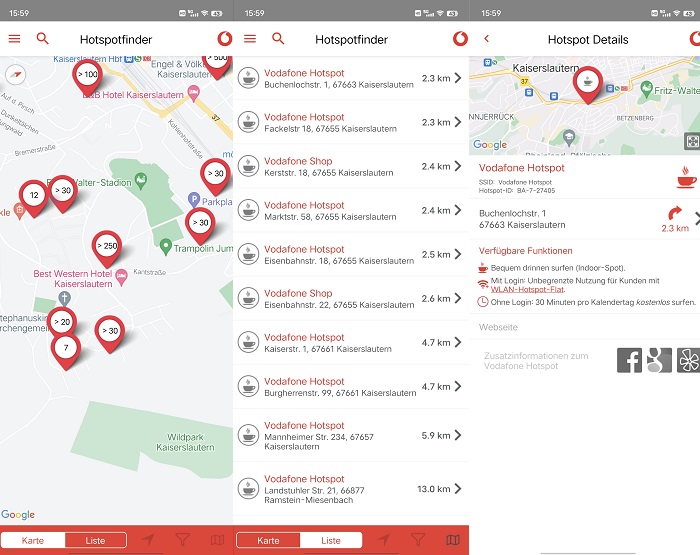Open Yelp icon in hotspot details

click(688, 360)
